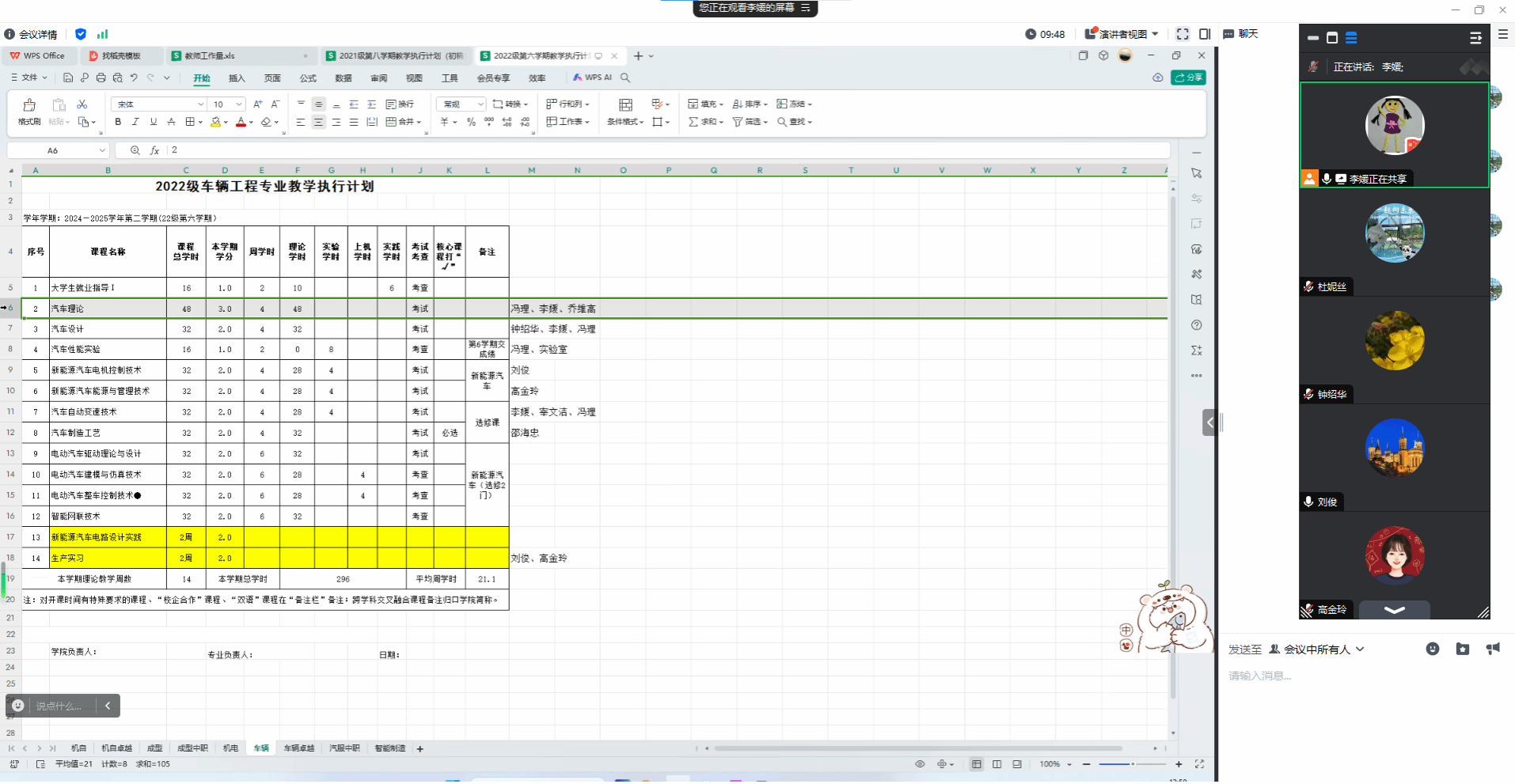Click the 分享 share button
This screenshot has height=784, width=1515.
1188,78
